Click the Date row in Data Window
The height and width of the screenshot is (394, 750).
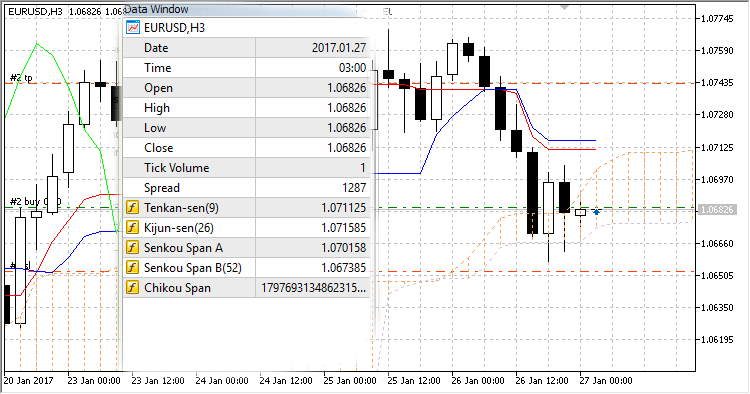pos(247,48)
